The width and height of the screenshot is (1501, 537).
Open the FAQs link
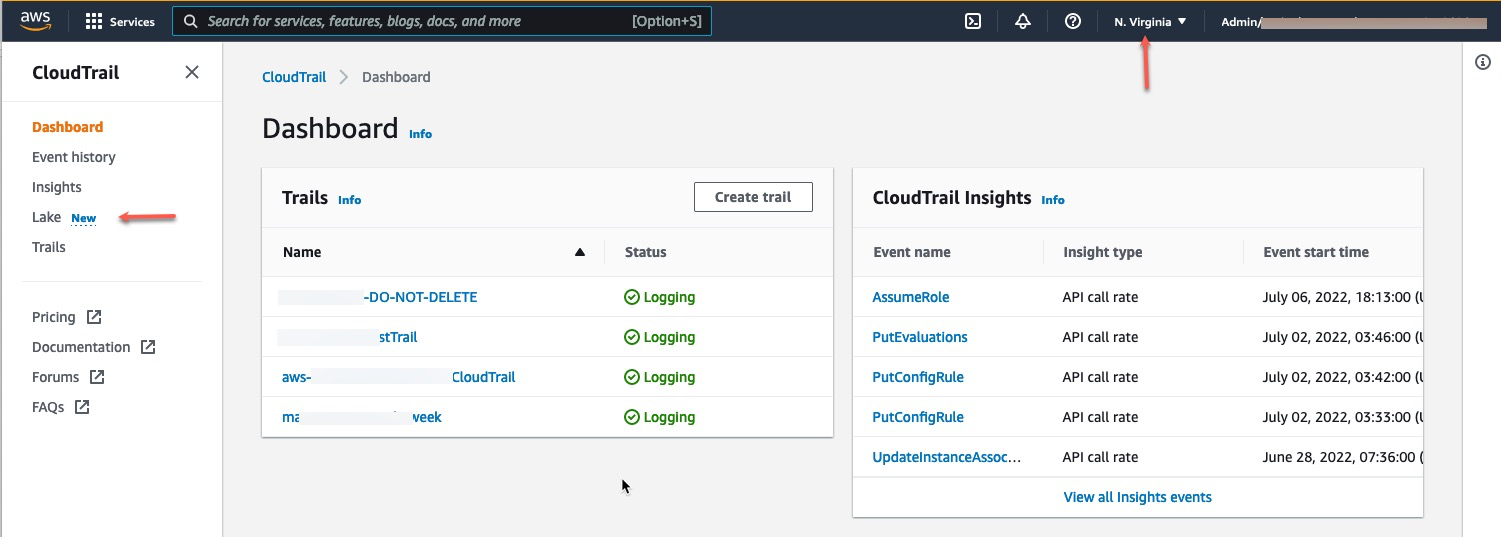pyautogui.click(x=48, y=407)
